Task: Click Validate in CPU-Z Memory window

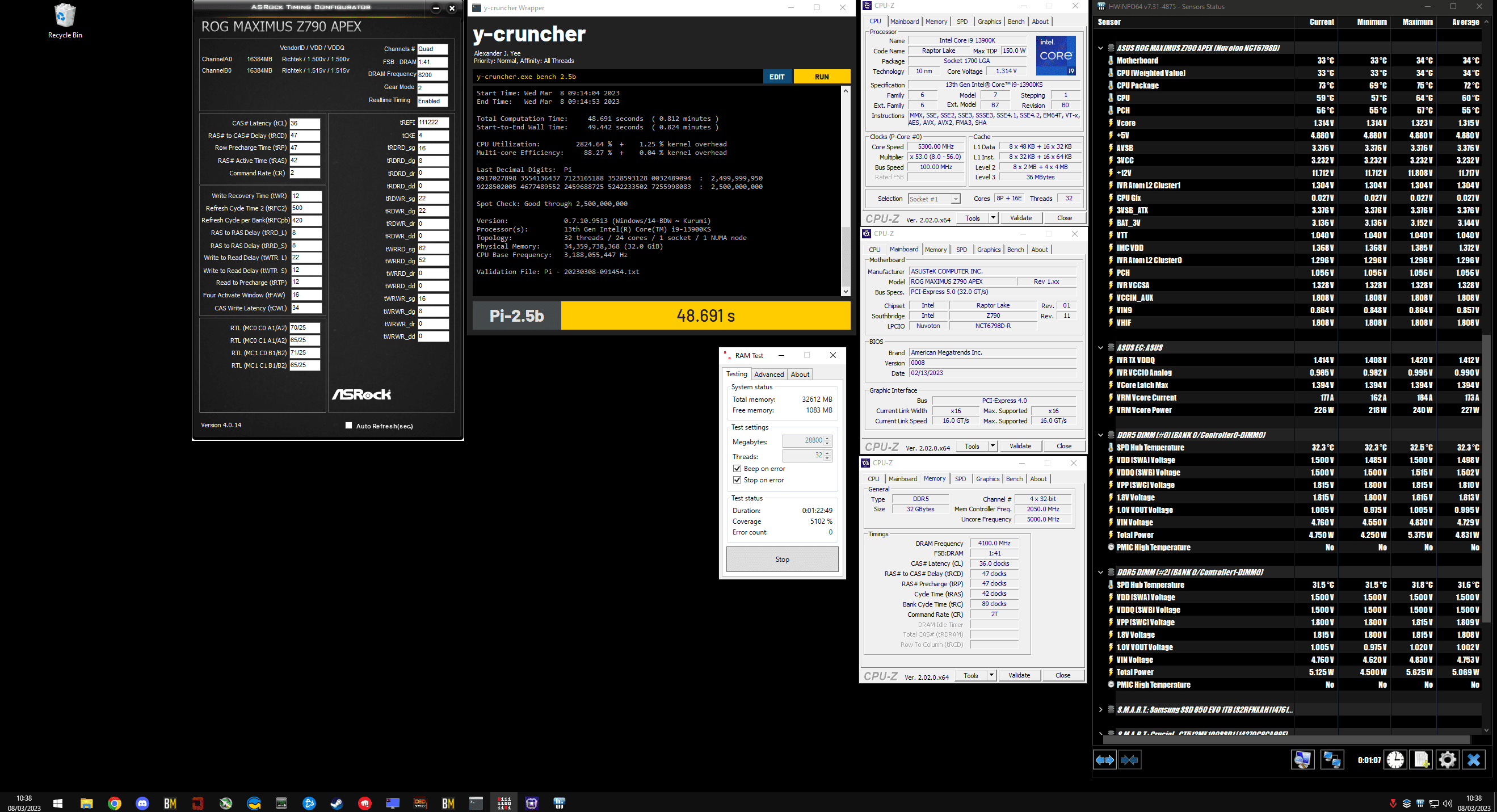Action: 1019,675
